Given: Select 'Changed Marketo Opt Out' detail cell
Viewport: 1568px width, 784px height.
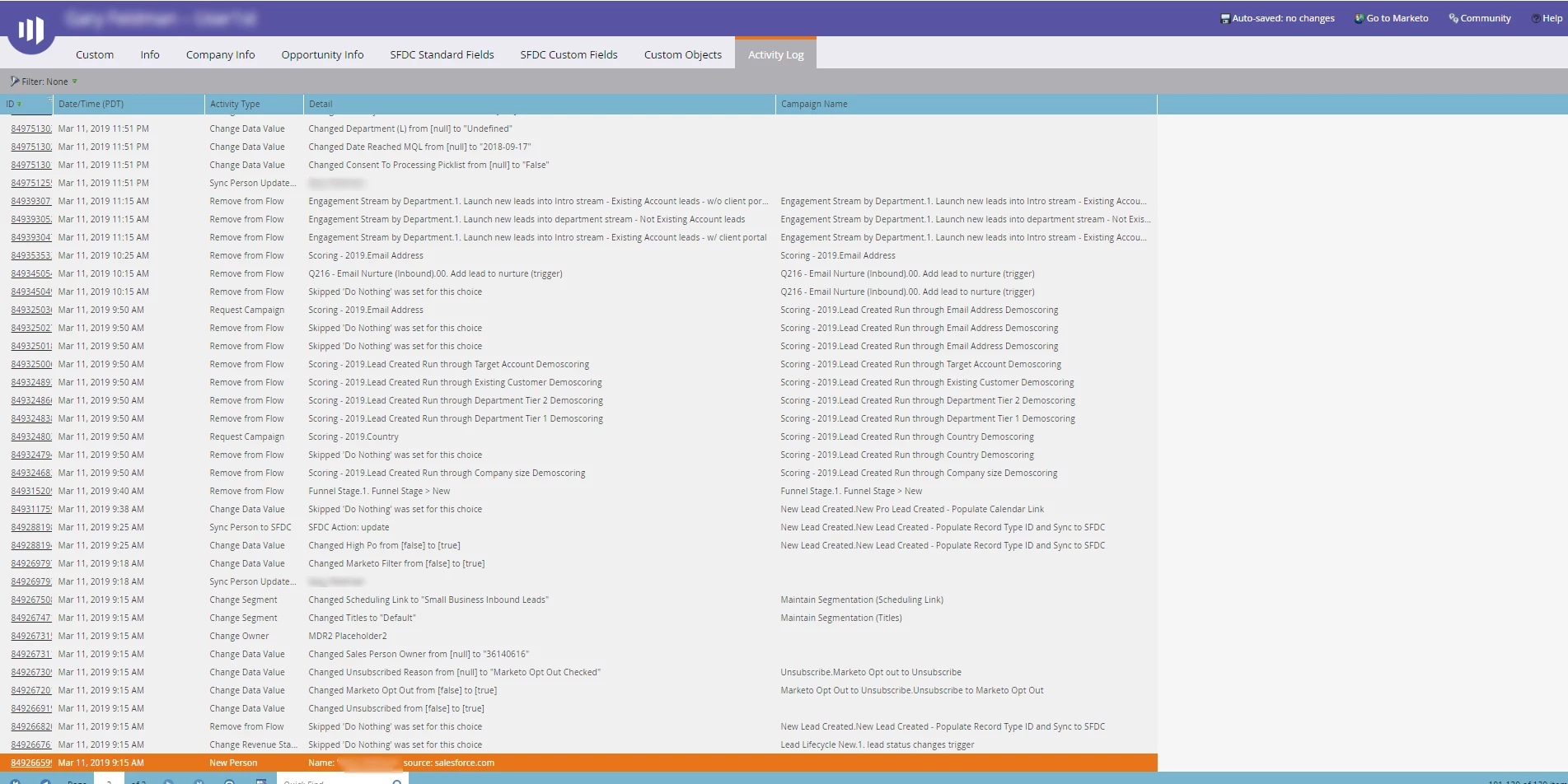Looking at the screenshot, I should [402, 690].
